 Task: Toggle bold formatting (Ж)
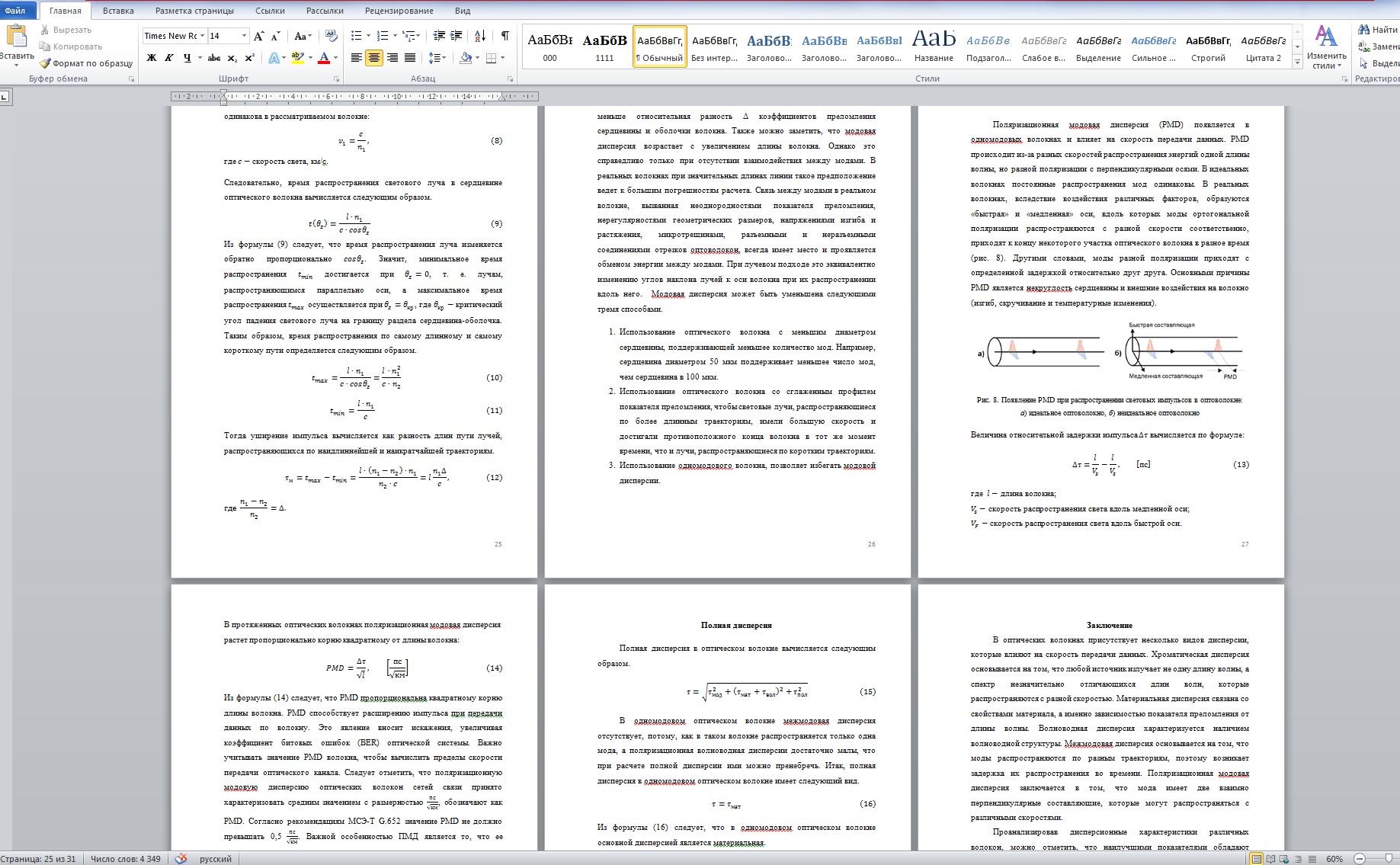coord(152,58)
